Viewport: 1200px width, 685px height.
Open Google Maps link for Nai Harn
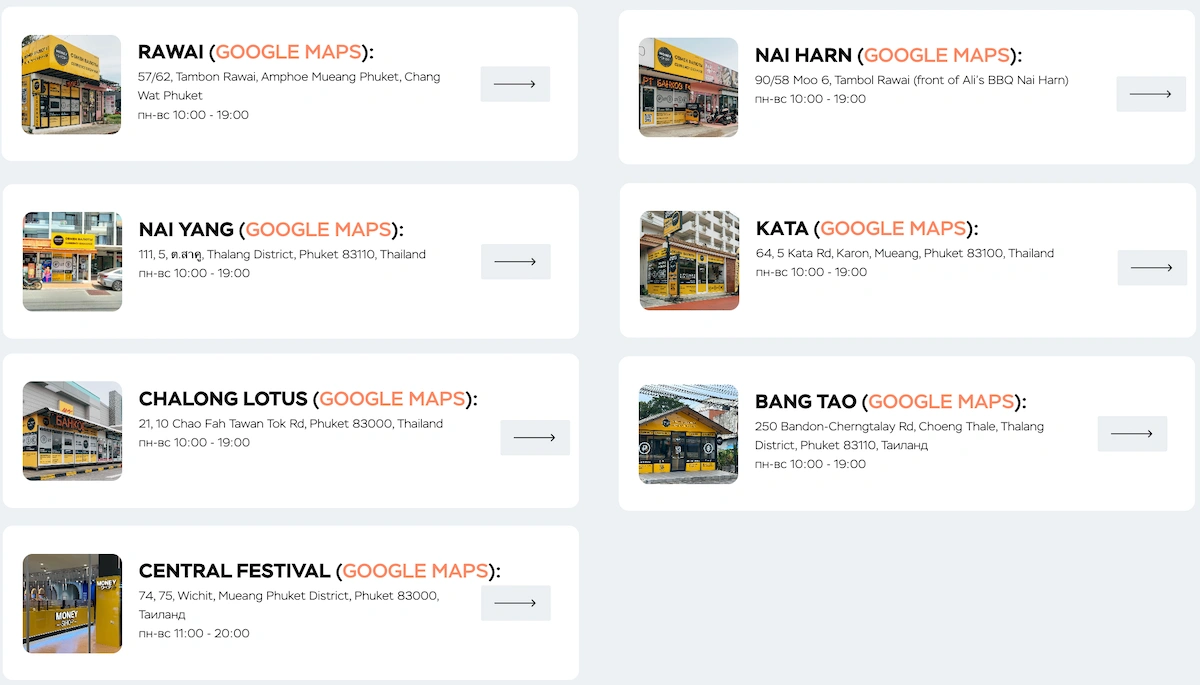(936, 55)
